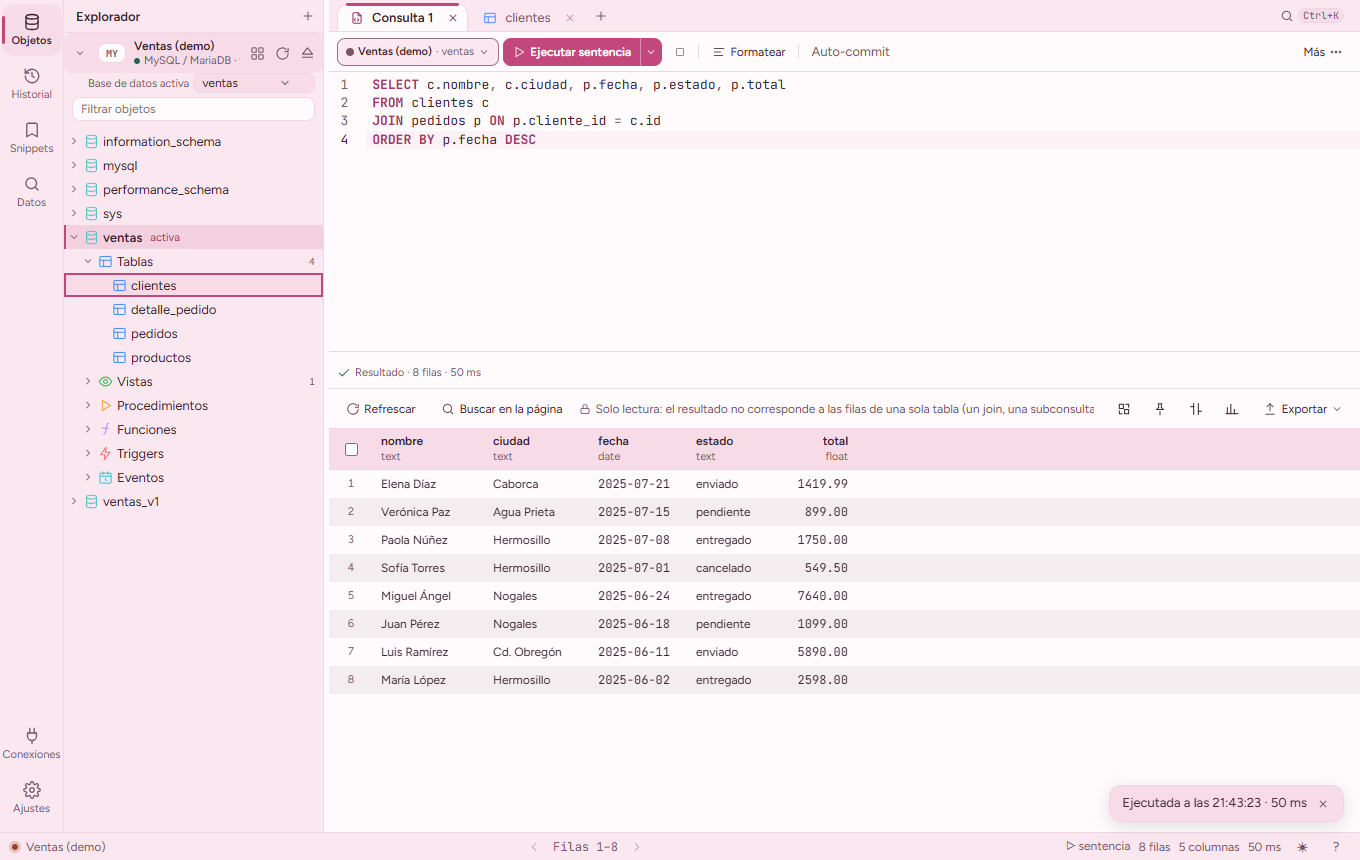Open the Historial sidebar panel
1360x860 pixels.
click(31, 83)
